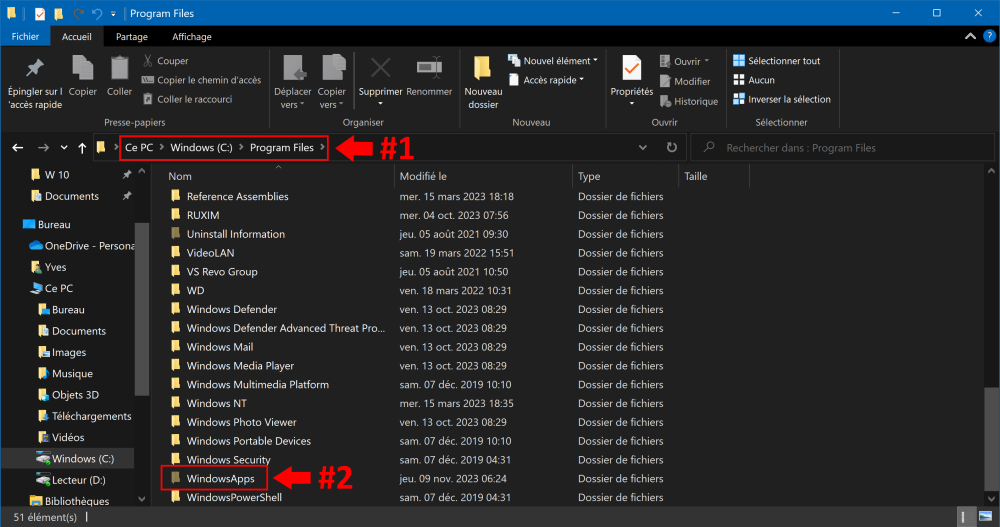Click Program Files in the address bar

[282, 147]
